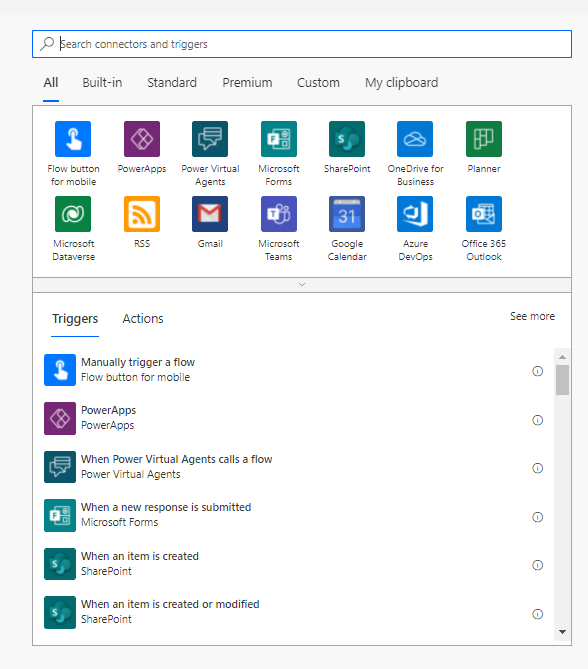Click the scrollbar up arrow
588x669 pixels.
[x=562, y=357]
